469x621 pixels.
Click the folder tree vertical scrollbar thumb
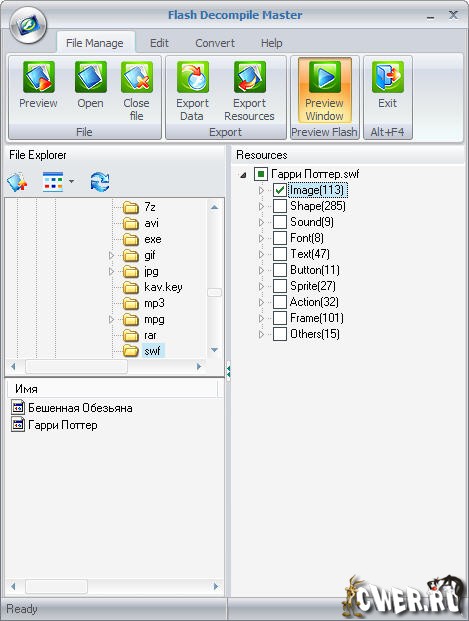point(215,293)
